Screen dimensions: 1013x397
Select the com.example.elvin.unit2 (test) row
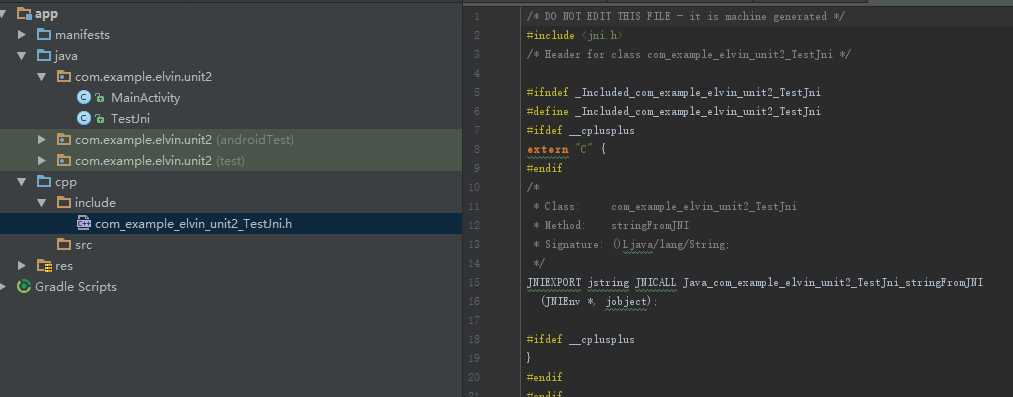pos(231,161)
